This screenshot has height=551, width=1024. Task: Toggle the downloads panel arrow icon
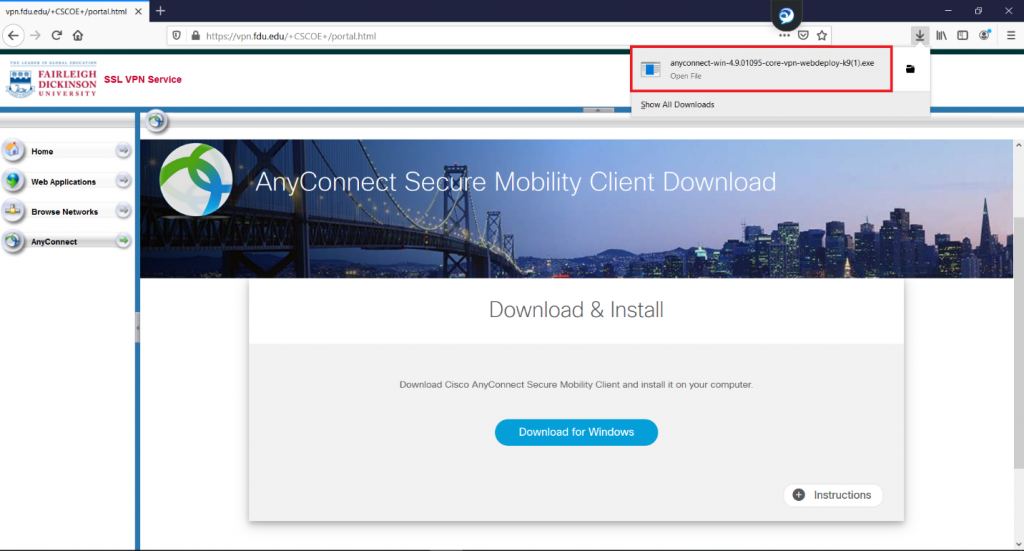click(920, 35)
